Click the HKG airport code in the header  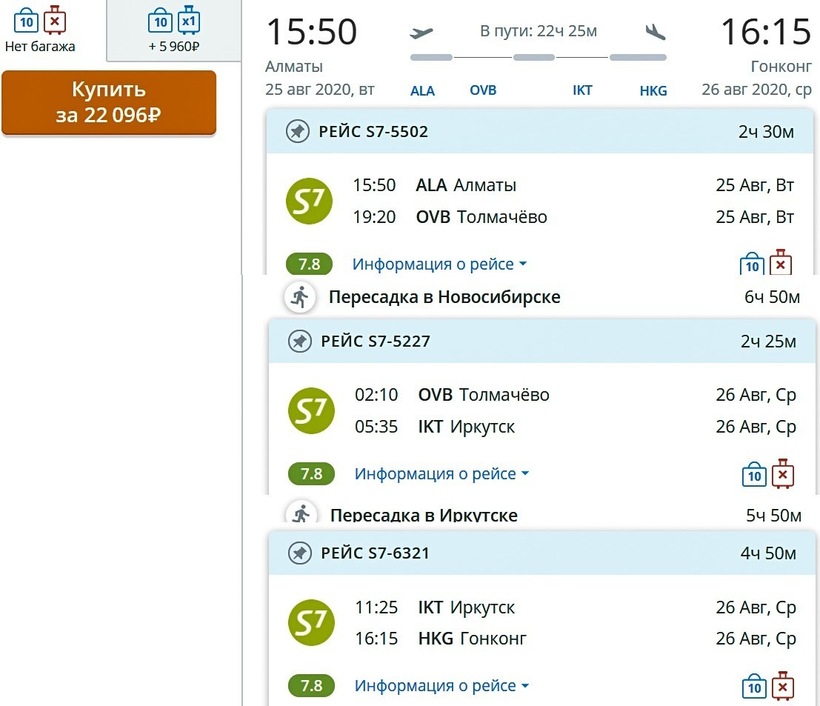tap(653, 90)
